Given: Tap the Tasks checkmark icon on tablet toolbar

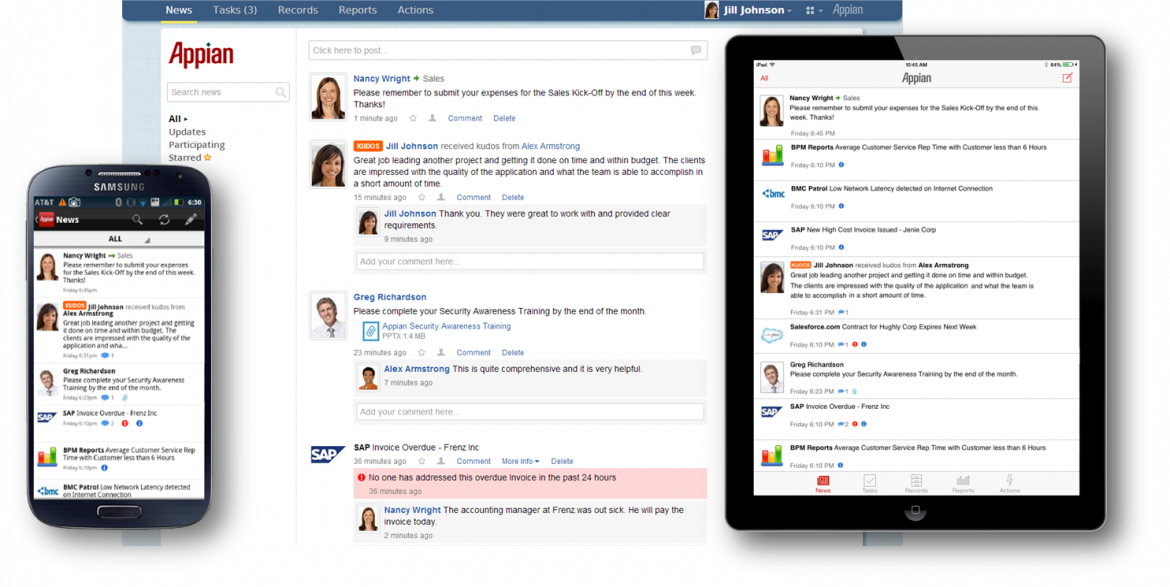Looking at the screenshot, I should [870, 483].
